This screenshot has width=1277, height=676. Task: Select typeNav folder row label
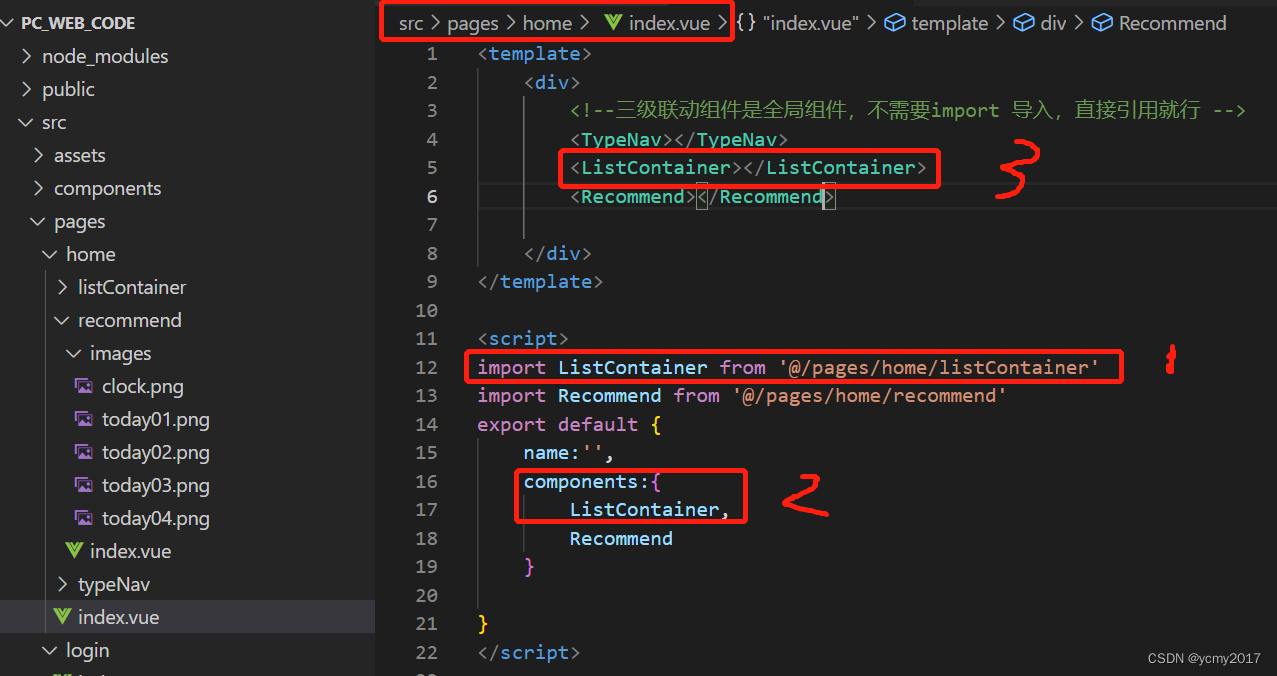click(x=114, y=584)
